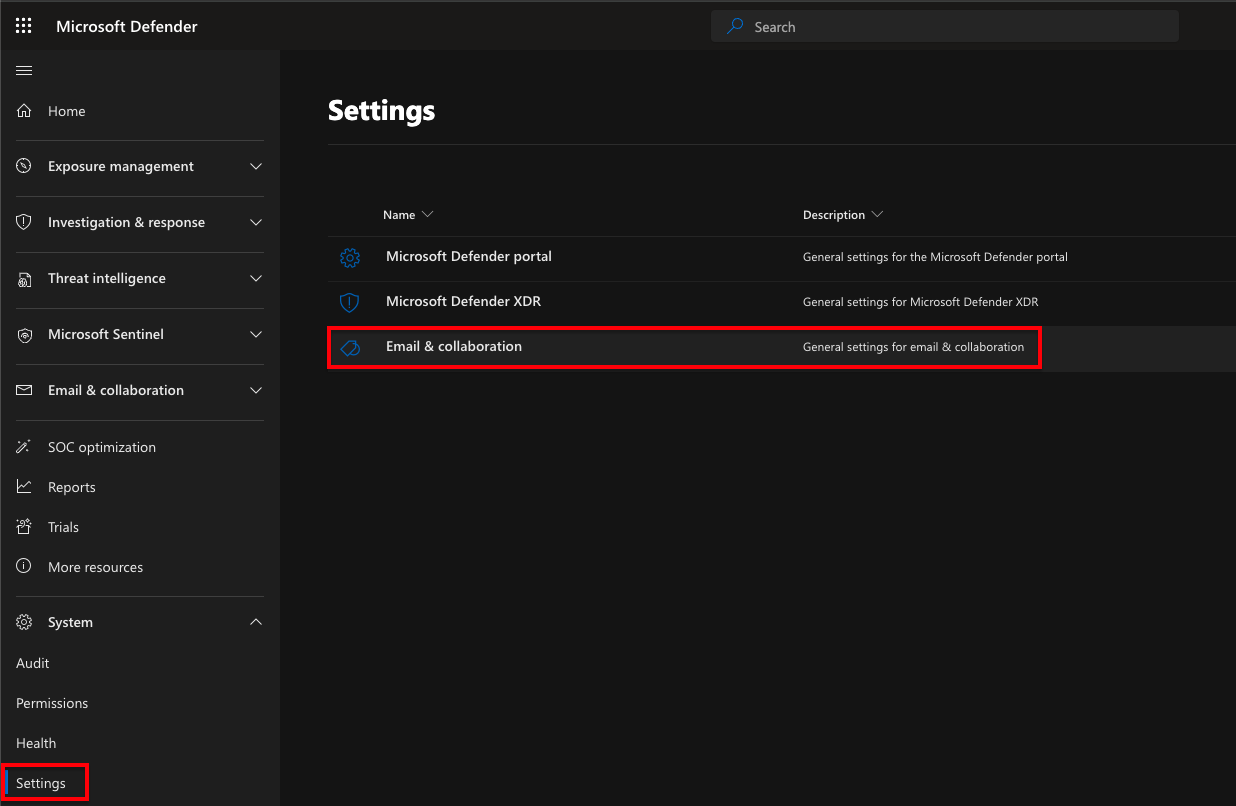Click the More resources info icon
This screenshot has height=806, width=1236.
[x=25, y=567]
